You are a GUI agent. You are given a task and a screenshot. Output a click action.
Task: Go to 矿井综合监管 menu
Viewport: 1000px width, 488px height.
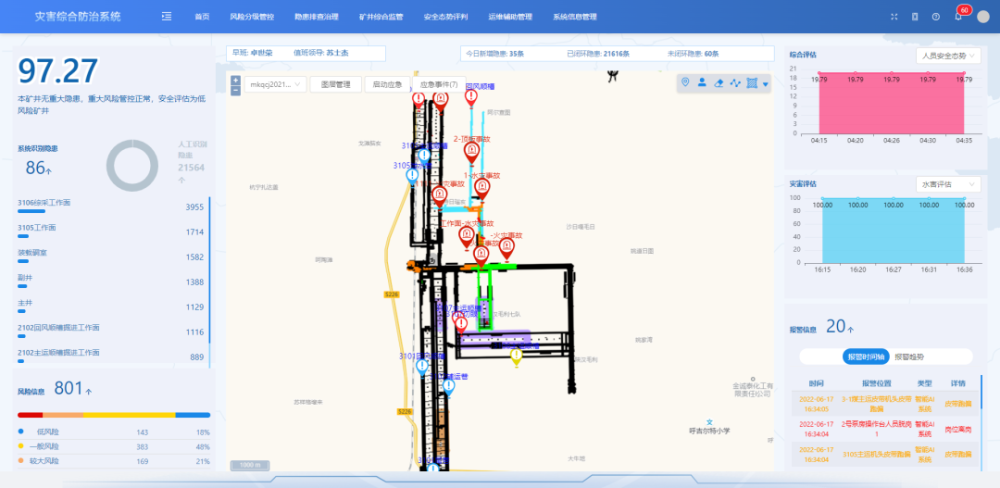[381, 17]
